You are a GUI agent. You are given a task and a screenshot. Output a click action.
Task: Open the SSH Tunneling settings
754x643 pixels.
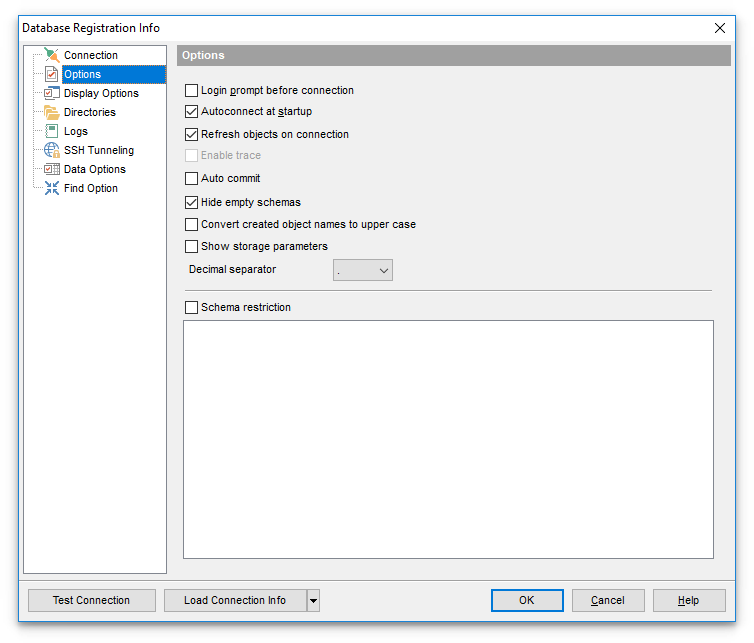tap(99, 150)
